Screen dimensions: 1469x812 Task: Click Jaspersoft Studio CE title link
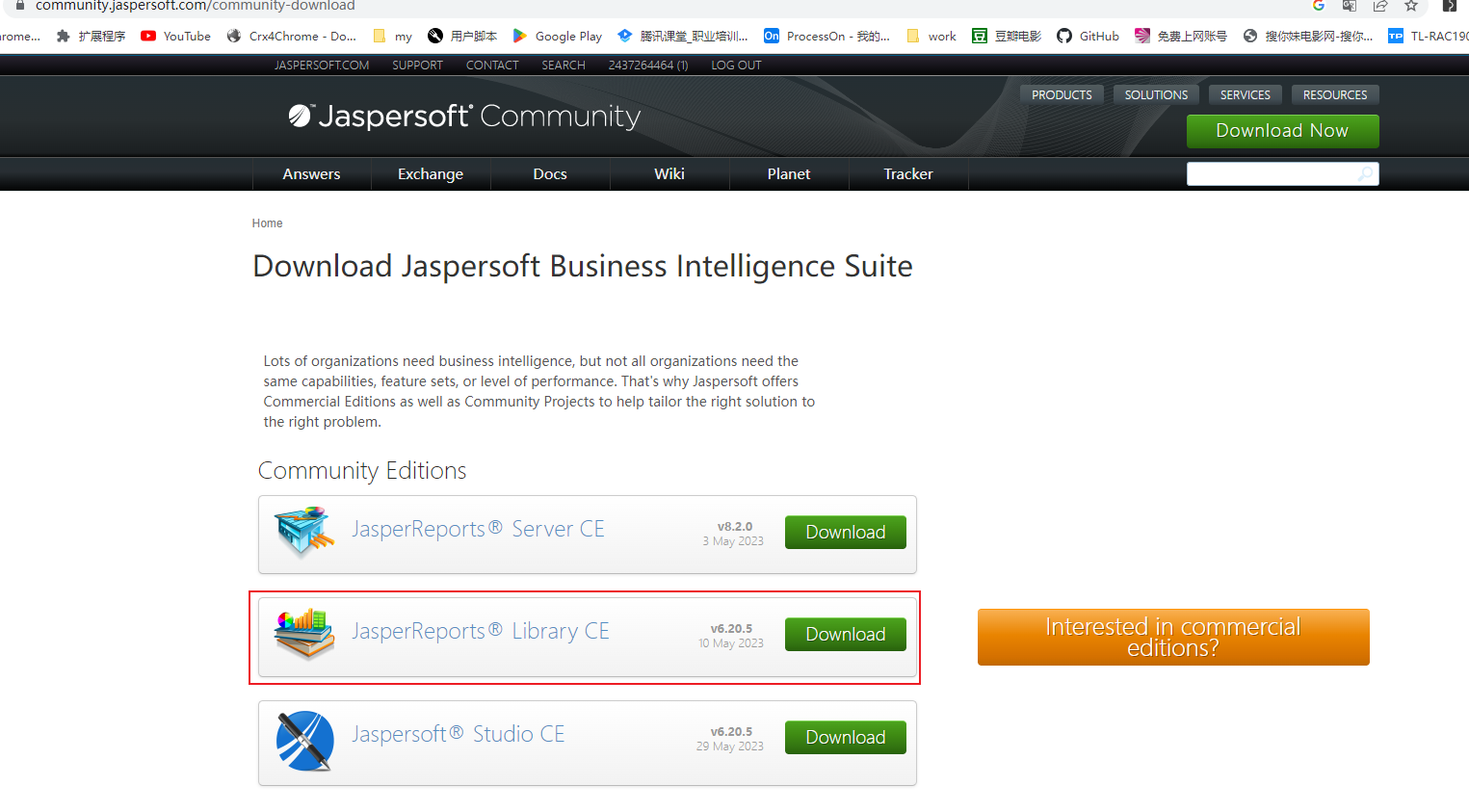[458, 734]
